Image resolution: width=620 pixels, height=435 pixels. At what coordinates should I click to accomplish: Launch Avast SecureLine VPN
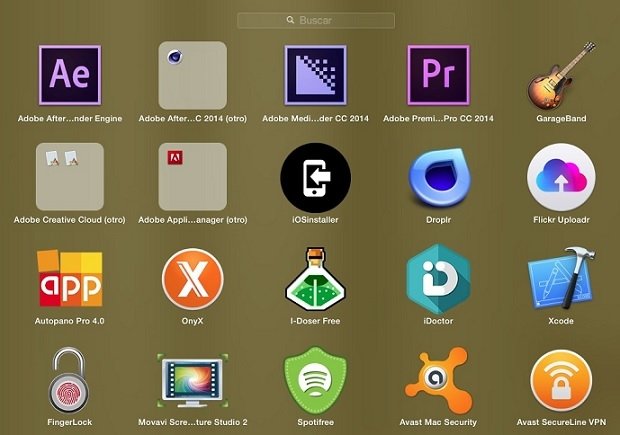(561, 380)
